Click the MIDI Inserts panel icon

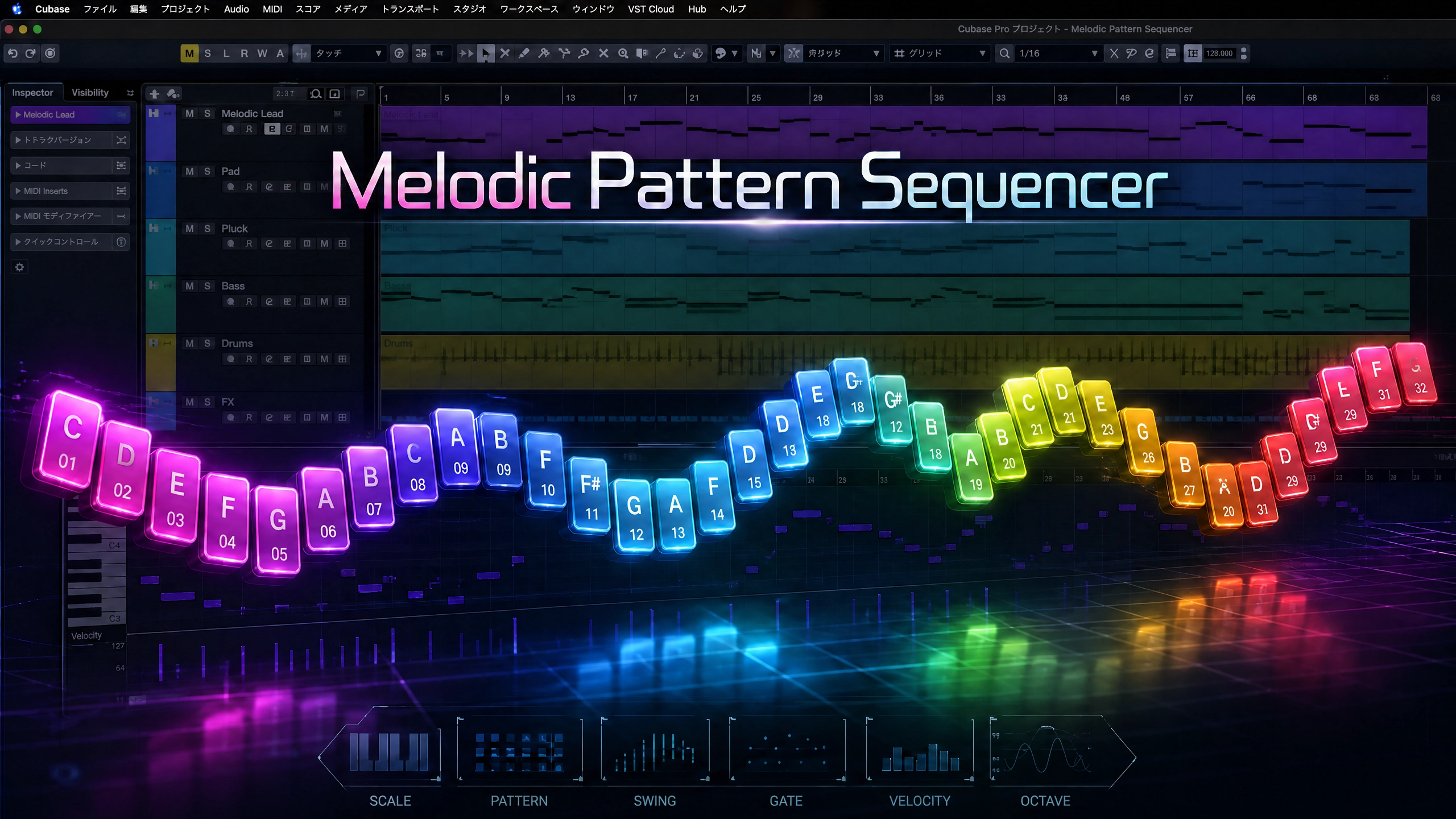(x=121, y=191)
